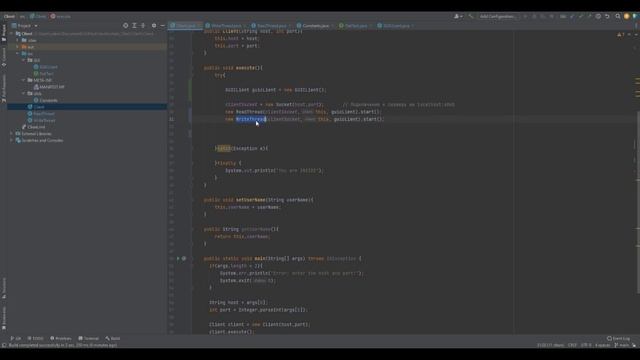The height and width of the screenshot is (360, 640).
Task: Click the build completed status message
Action: click(x=62, y=345)
